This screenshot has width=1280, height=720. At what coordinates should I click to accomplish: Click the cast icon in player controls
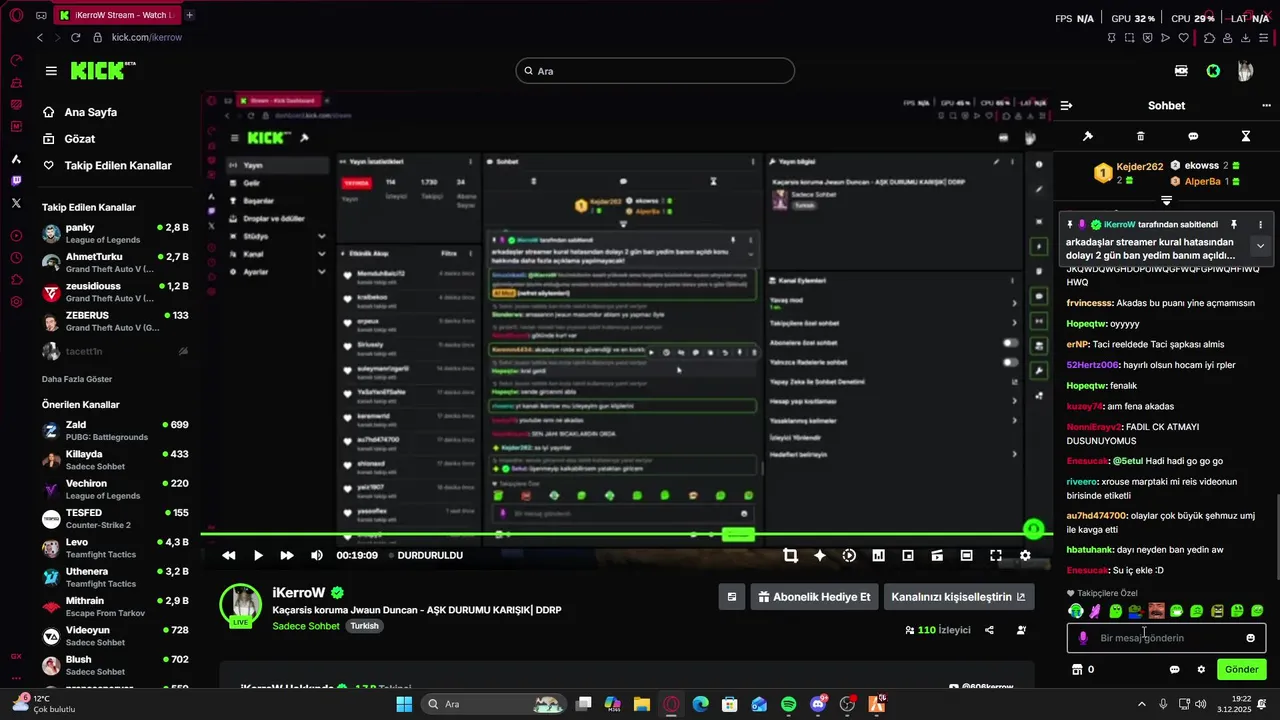(x=937, y=555)
